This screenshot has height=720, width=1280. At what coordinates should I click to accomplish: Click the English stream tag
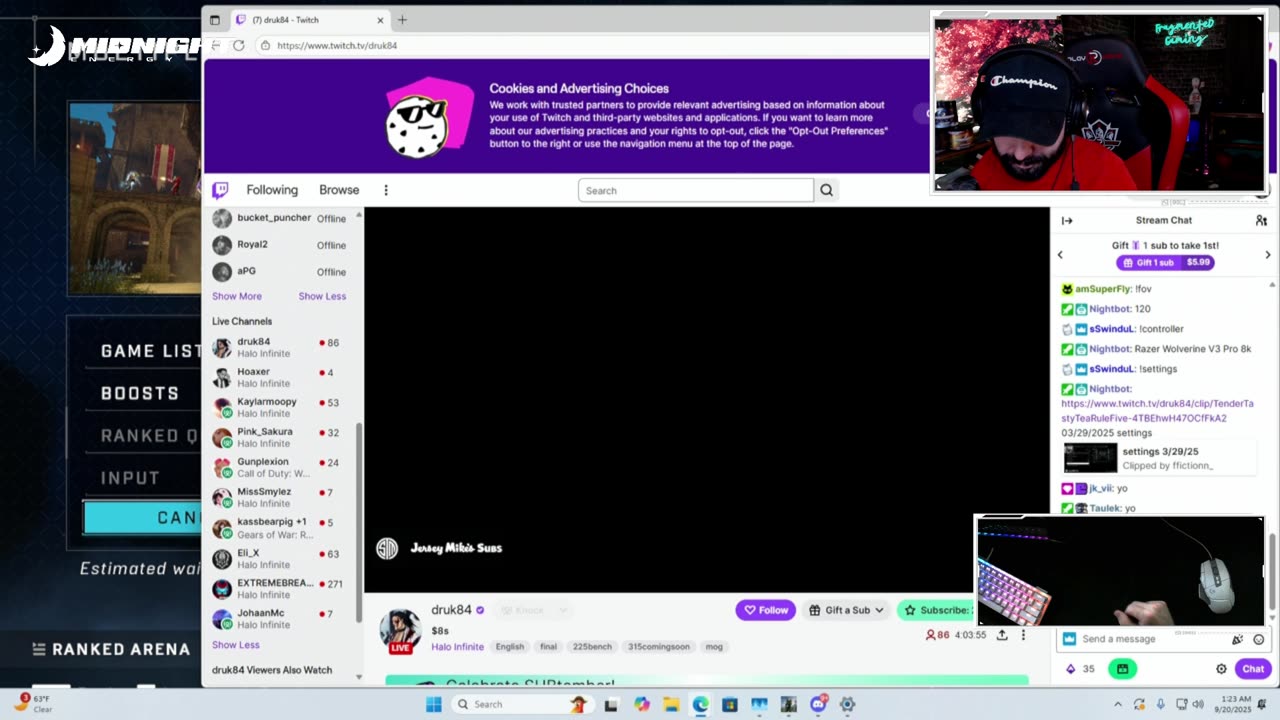pos(509,647)
